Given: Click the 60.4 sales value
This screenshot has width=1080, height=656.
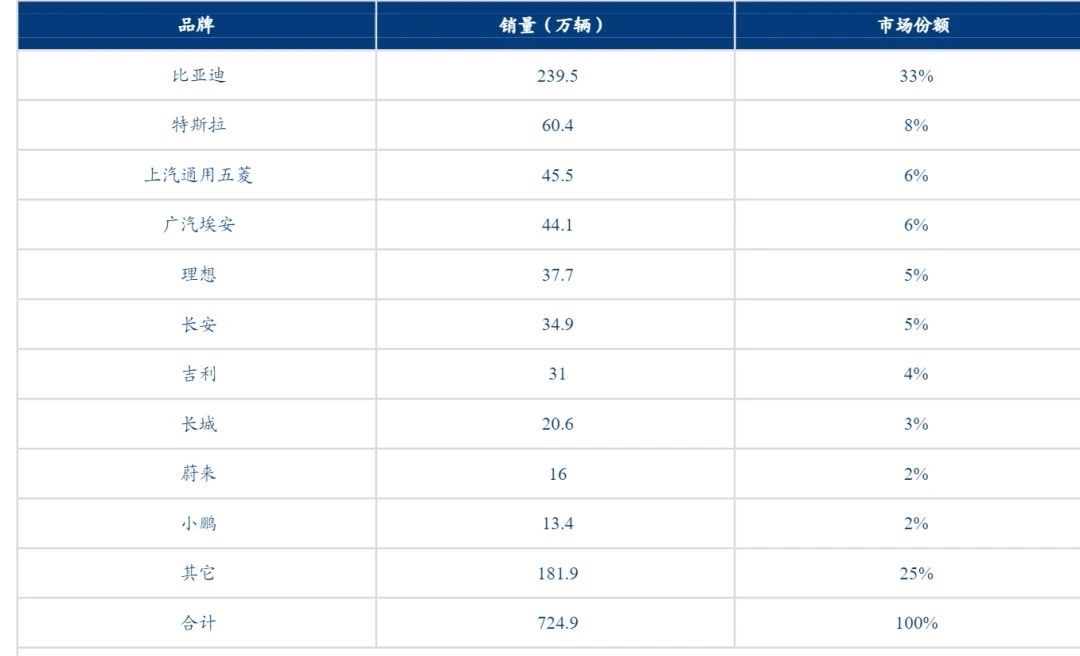Looking at the screenshot, I should tap(557, 125).
